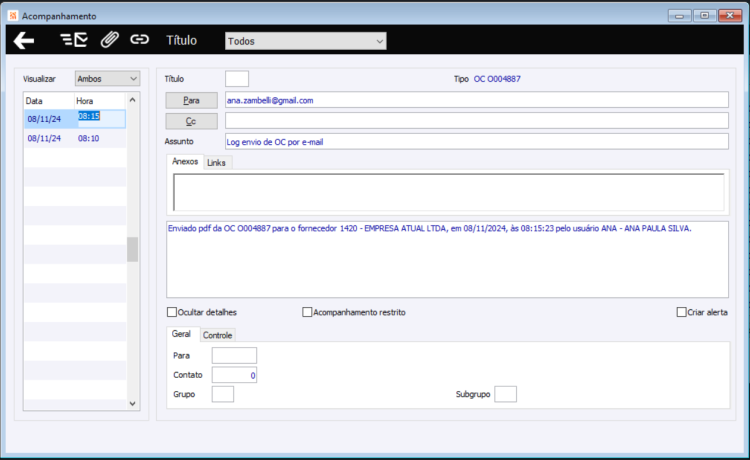Click the empty Cc address field
Image resolution: width=750 pixels, height=460 pixels.
click(477, 121)
